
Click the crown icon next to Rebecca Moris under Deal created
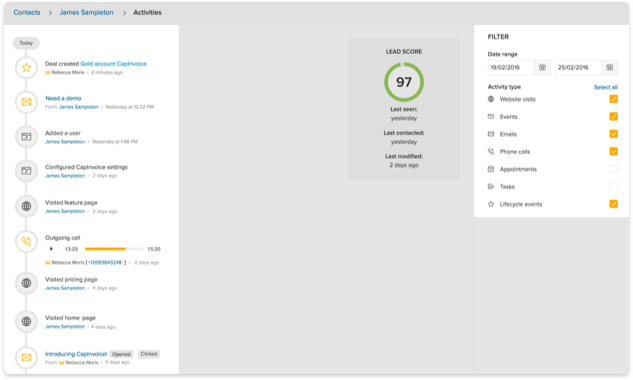(48, 72)
